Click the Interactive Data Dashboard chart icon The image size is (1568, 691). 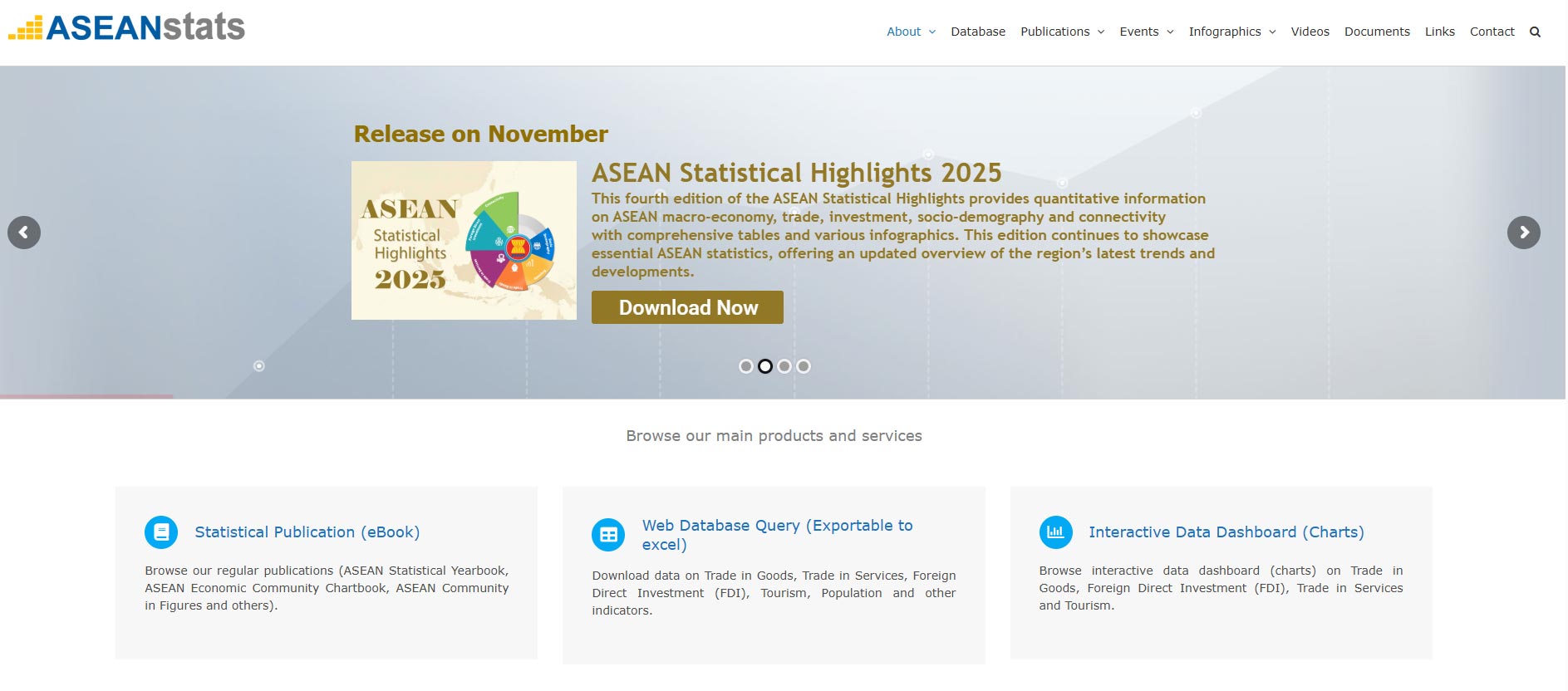[1055, 532]
